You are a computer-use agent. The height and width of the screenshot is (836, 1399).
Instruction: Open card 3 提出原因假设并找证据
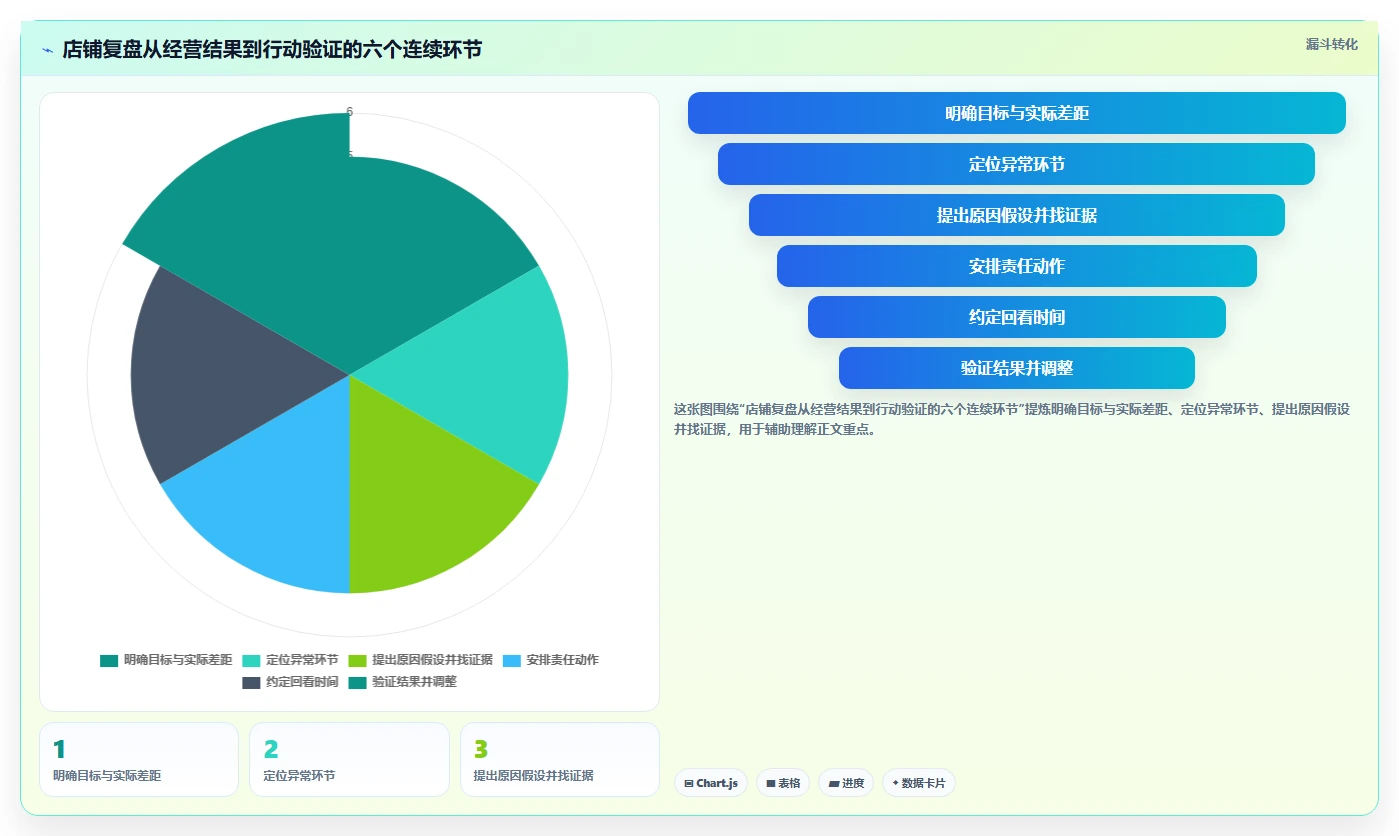tap(560, 759)
